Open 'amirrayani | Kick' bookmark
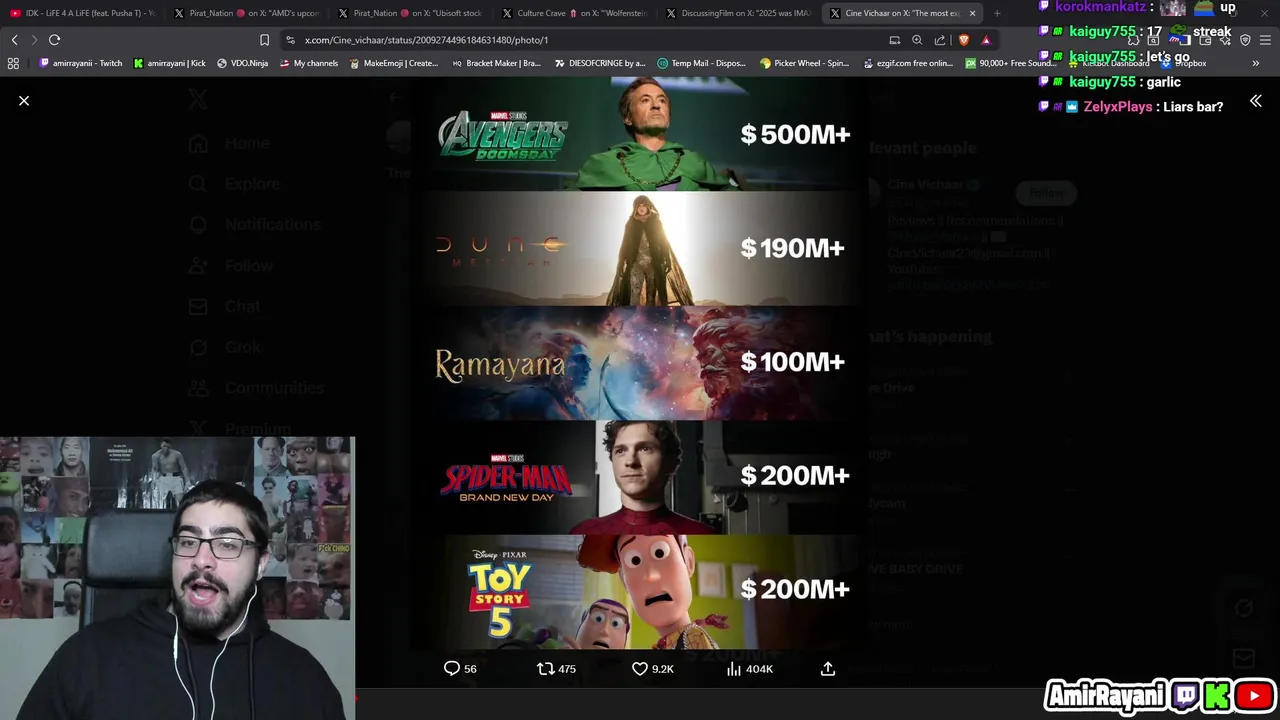 click(169, 63)
